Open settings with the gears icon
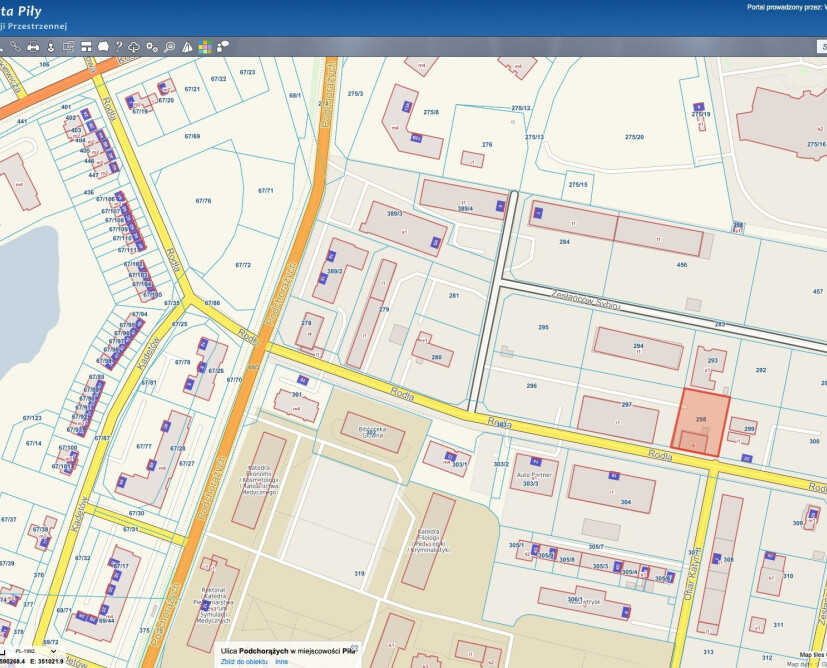 [152, 46]
